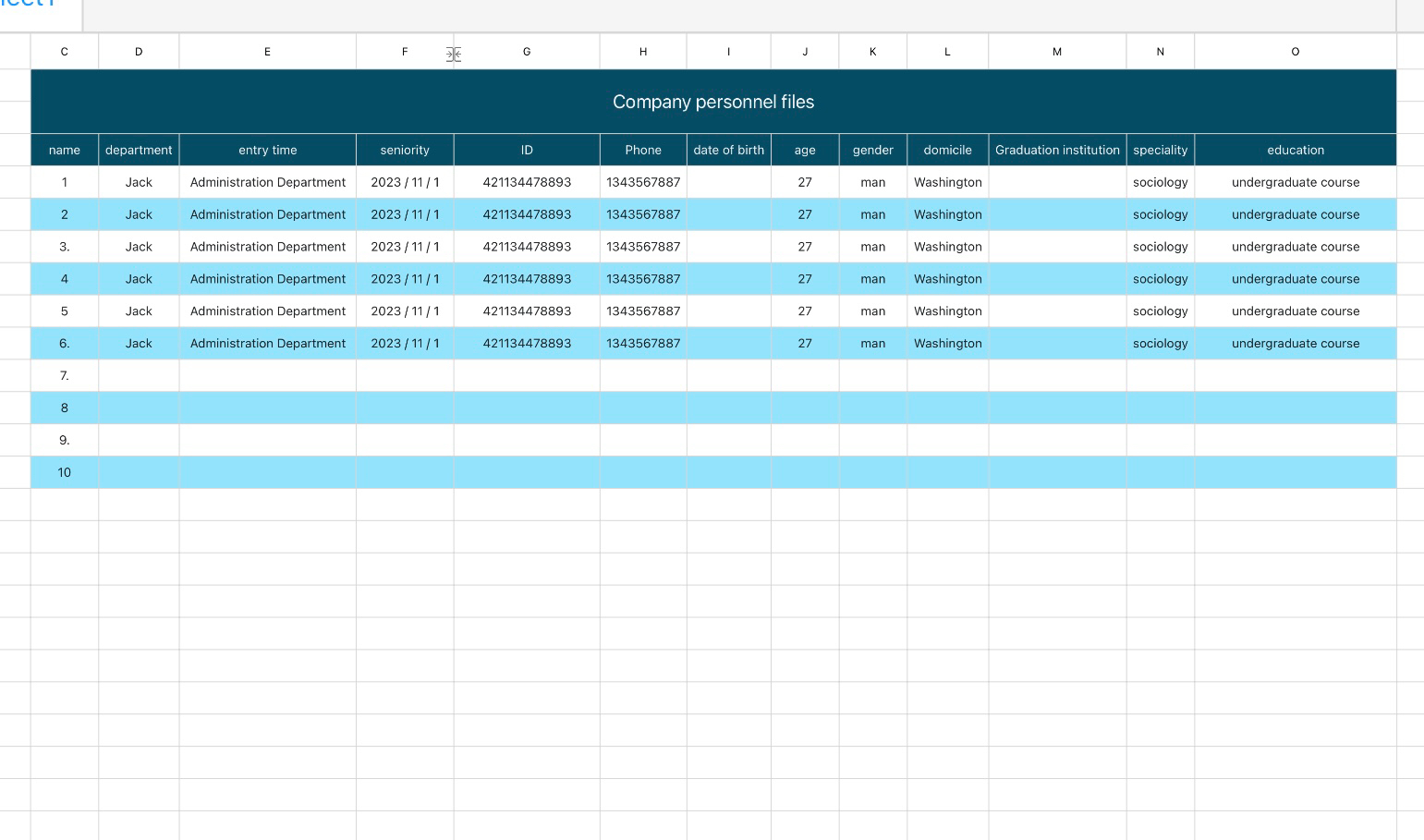Select the empty department cell in record 8
The height and width of the screenshot is (840, 1424).
[x=139, y=408]
